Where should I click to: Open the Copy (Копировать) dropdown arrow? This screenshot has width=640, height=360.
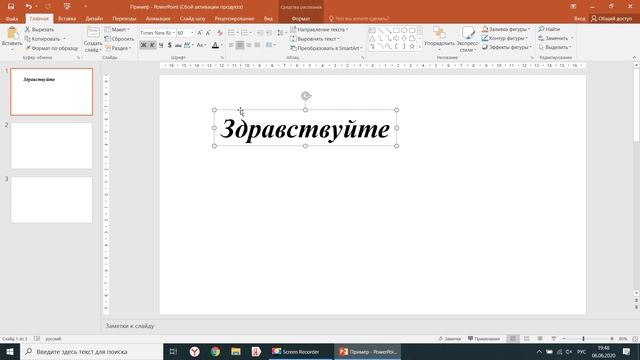[x=64, y=39]
